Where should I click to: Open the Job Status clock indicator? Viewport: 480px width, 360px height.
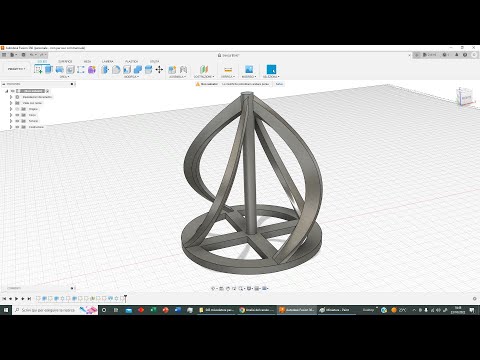[446, 55]
